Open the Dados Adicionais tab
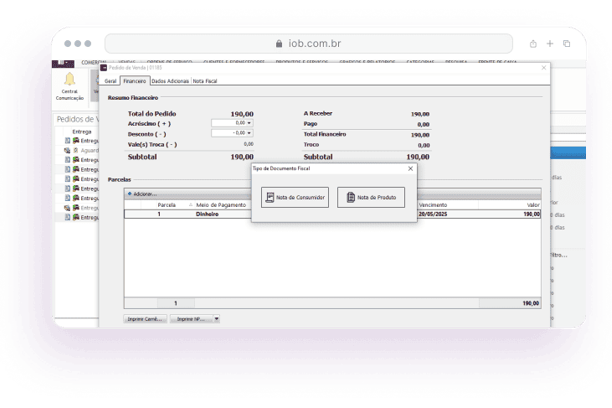The width and height of the screenshot is (612, 408). [x=170, y=81]
